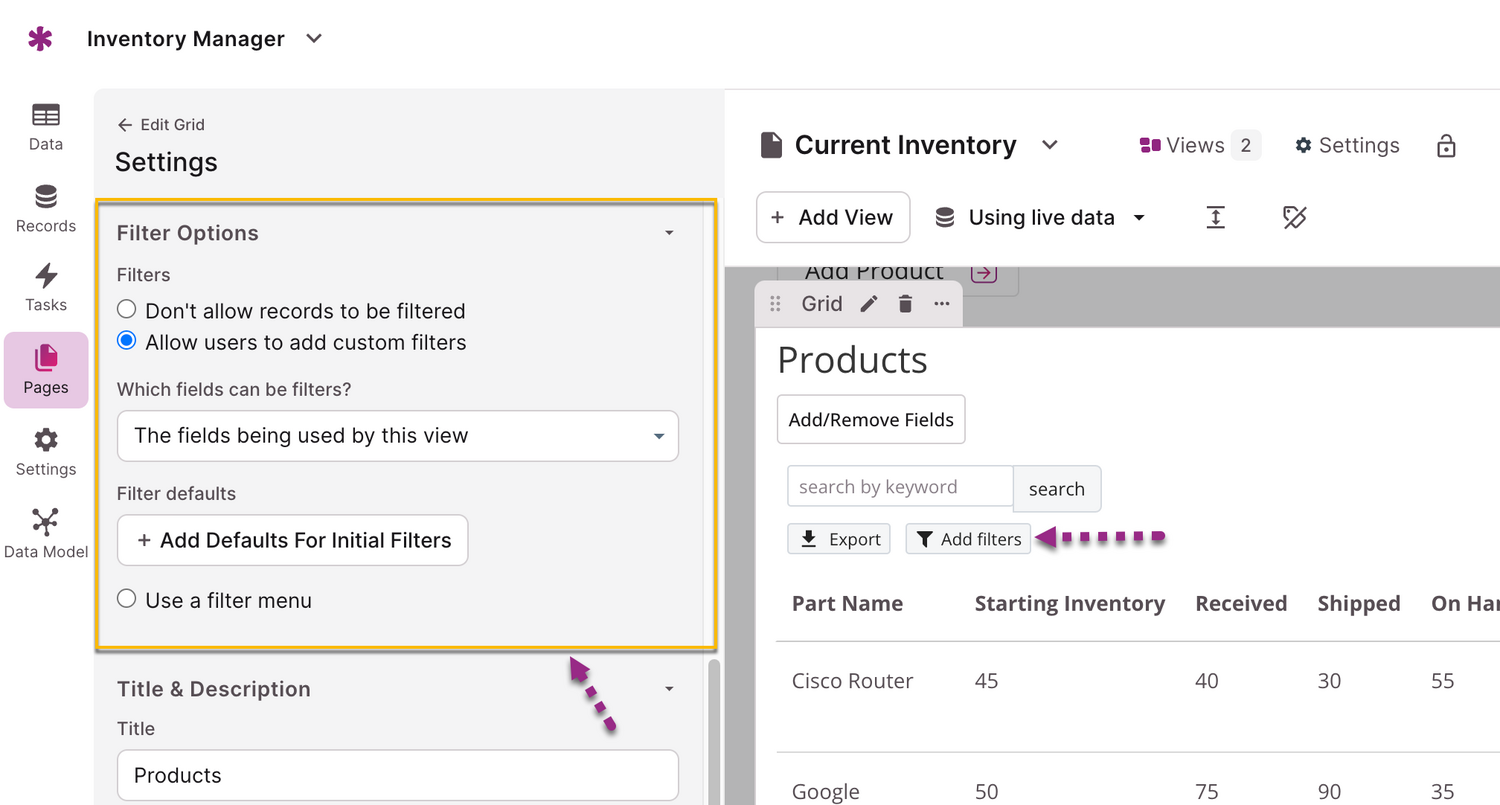Image resolution: width=1500 pixels, height=805 pixels.
Task: Click the row height spacing icon
Action: [x=1215, y=218]
